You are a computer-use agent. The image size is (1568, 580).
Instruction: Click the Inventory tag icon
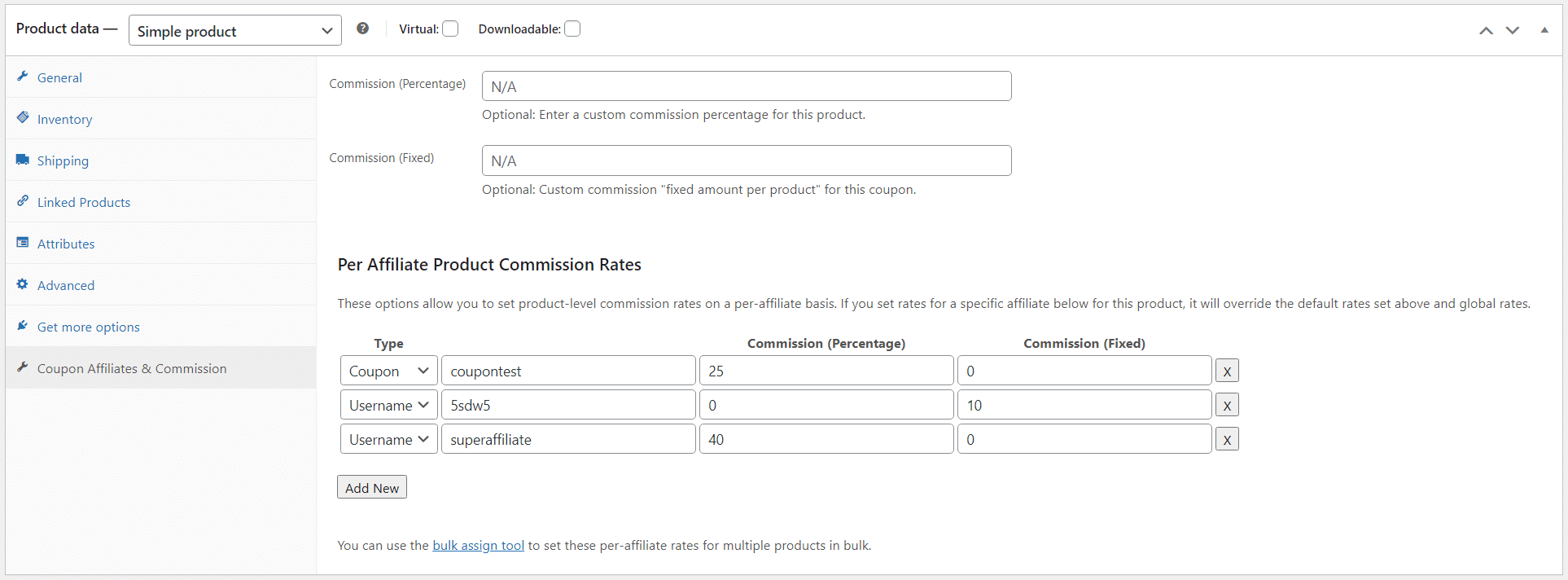23,118
